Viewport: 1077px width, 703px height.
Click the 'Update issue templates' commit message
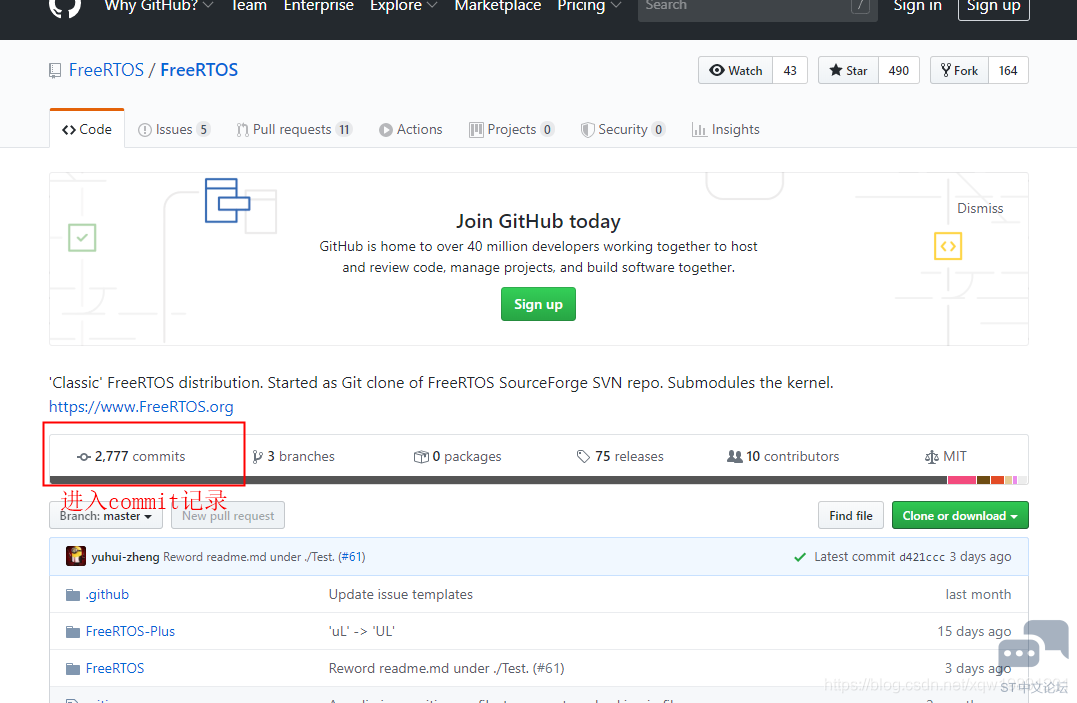400,594
